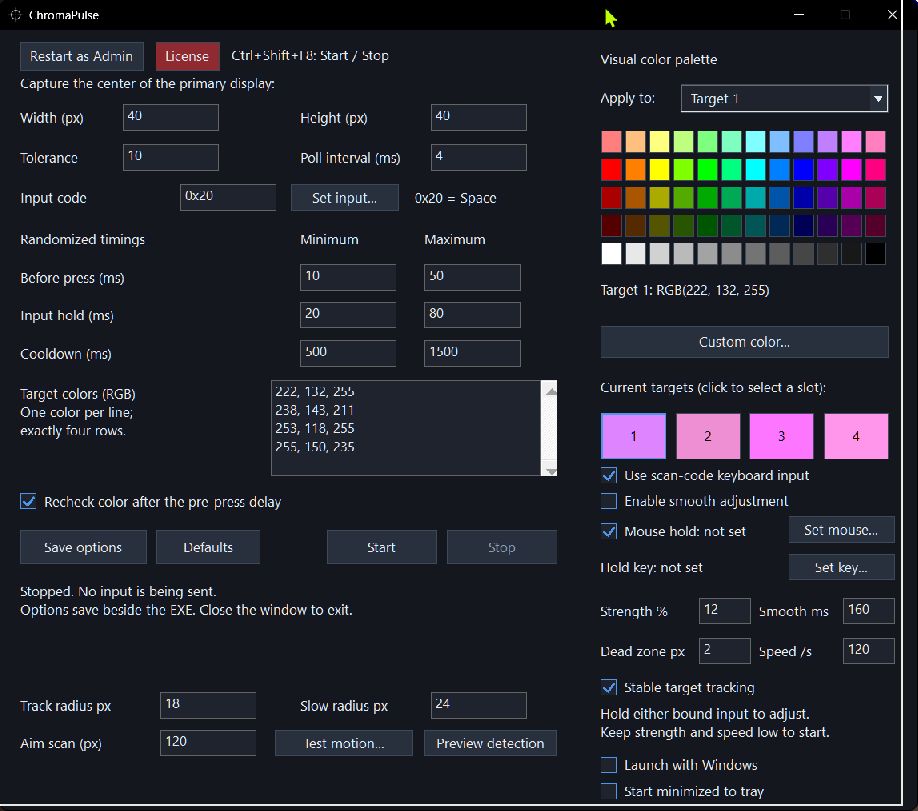Click the Track radius px field
Viewport: 918px width, 811px height.
(208, 705)
